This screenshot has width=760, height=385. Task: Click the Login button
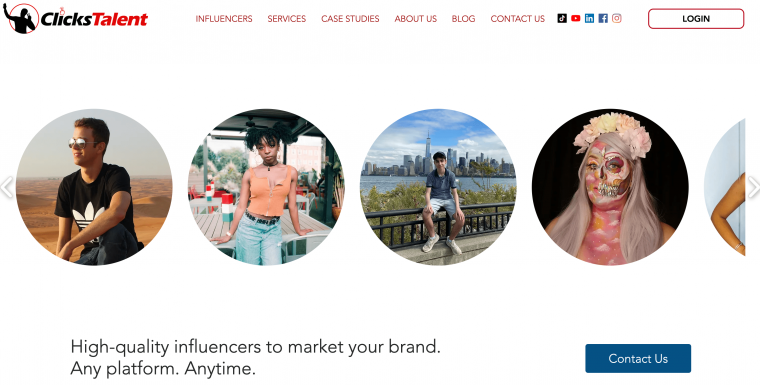click(696, 19)
